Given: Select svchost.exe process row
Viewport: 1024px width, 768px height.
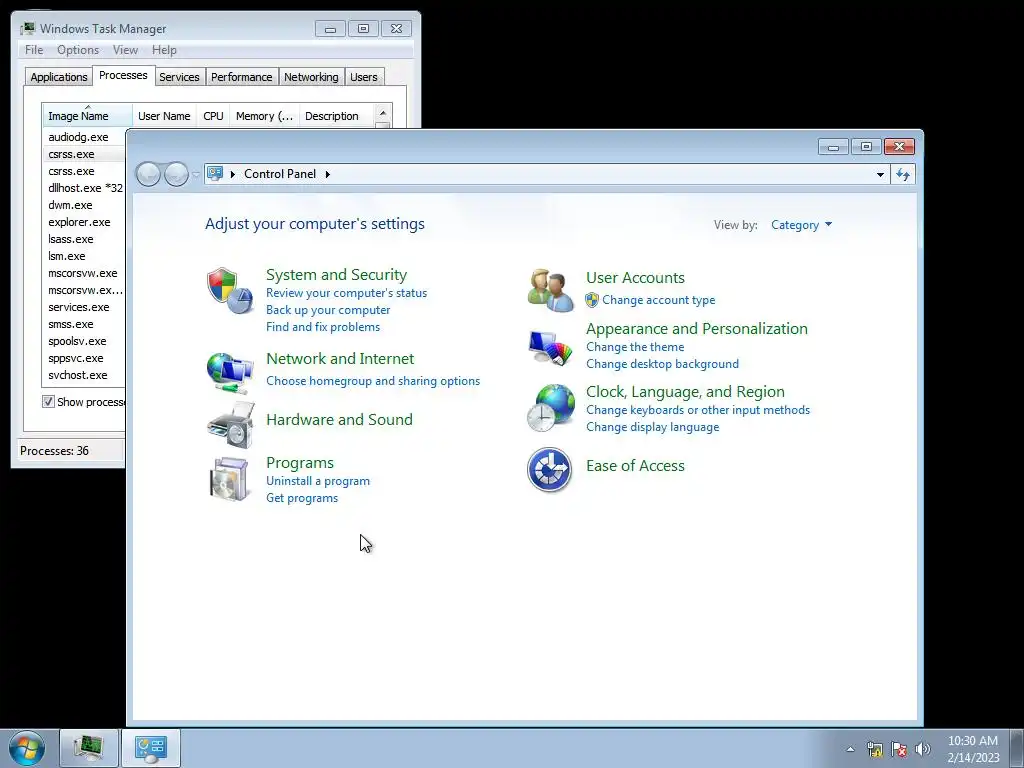Looking at the screenshot, I should [x=84, y=375].
